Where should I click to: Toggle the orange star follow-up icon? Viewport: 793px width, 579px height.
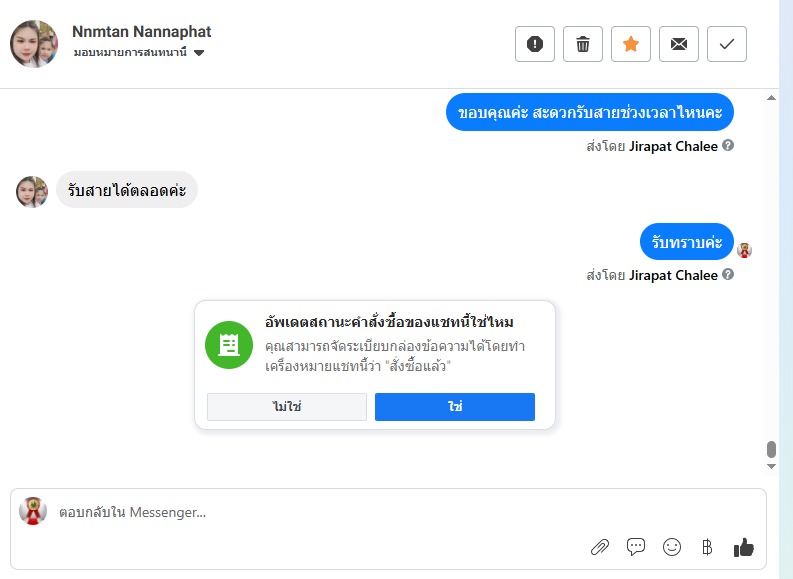(631, 44)
